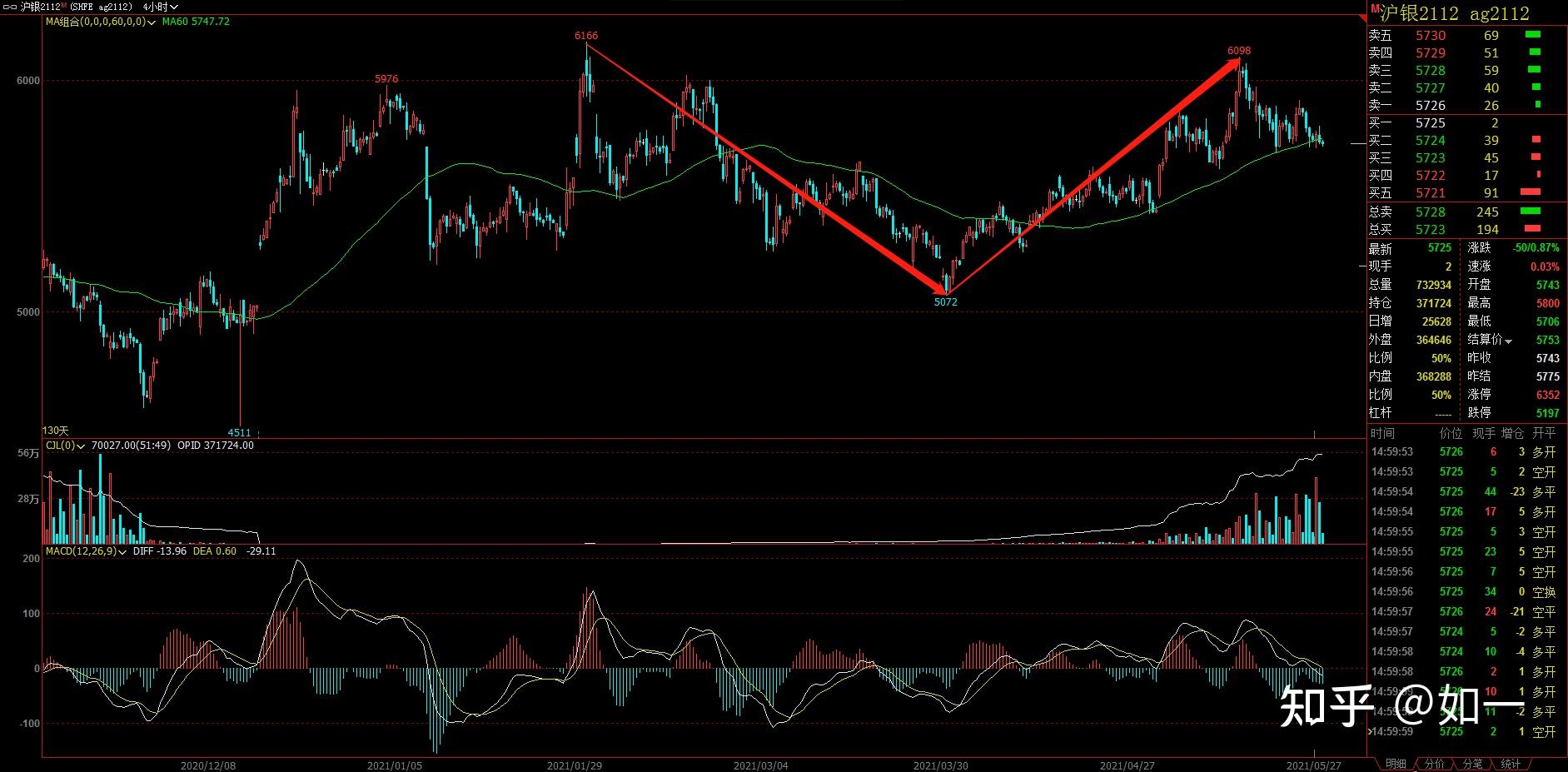Click the red M icon in quote panel header
Image resolution: width=1568 pixels, height=772 pixels.
pos(1375,8)
